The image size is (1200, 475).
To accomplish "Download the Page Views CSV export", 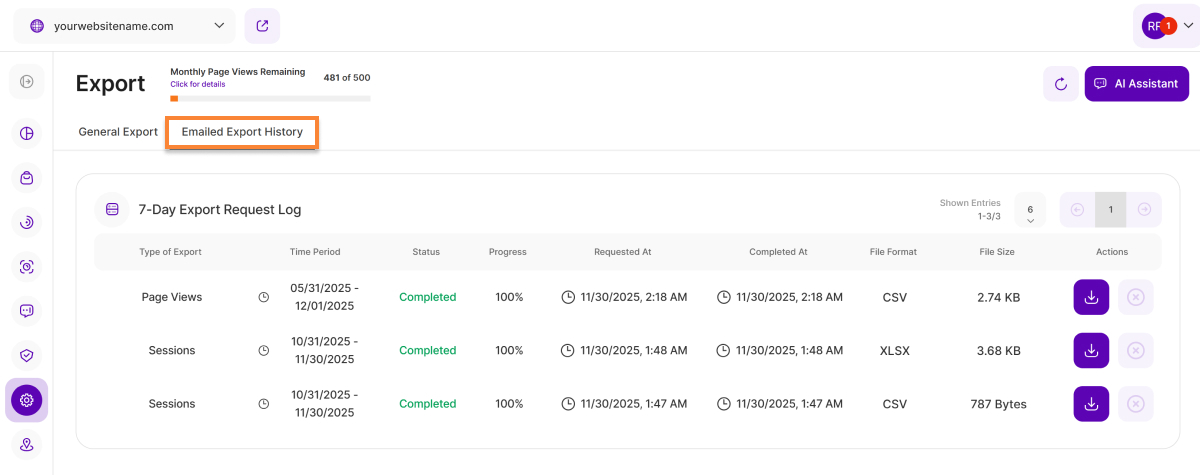I will pos(1091,297).
